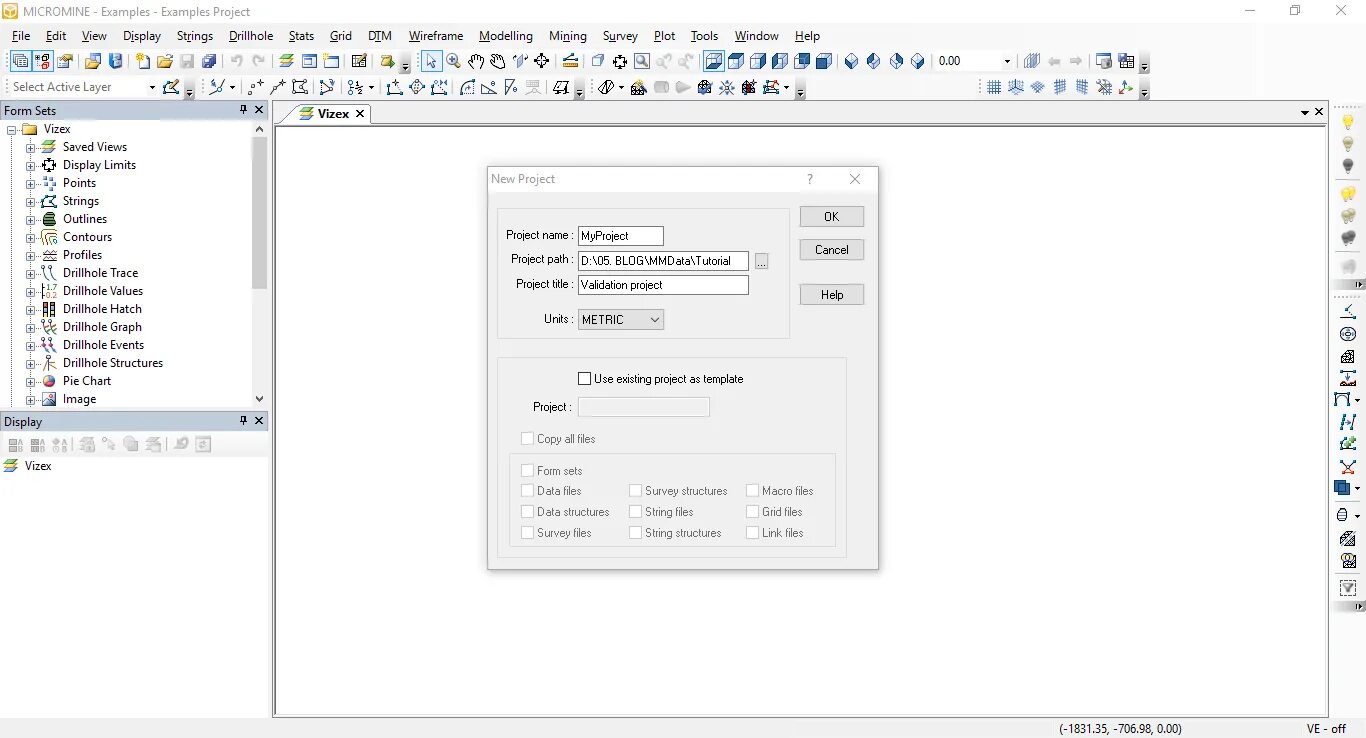Select the pan hand tool
The width and height of the screenshot is (1366, 738).
tap(476, 61)
